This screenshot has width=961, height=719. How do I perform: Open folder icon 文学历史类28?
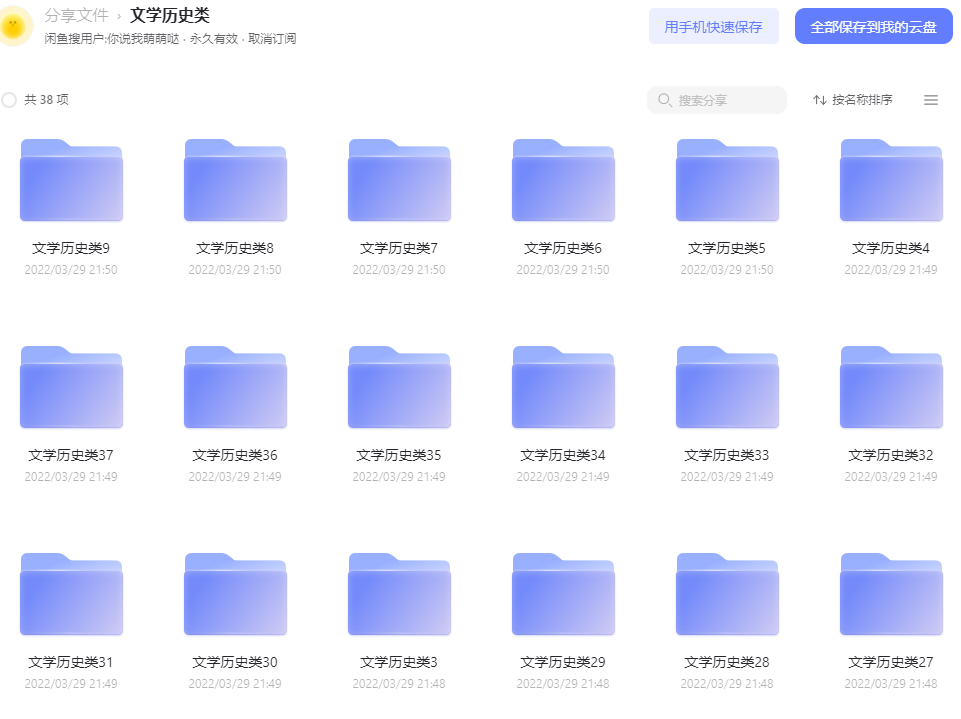coord(727,595)
